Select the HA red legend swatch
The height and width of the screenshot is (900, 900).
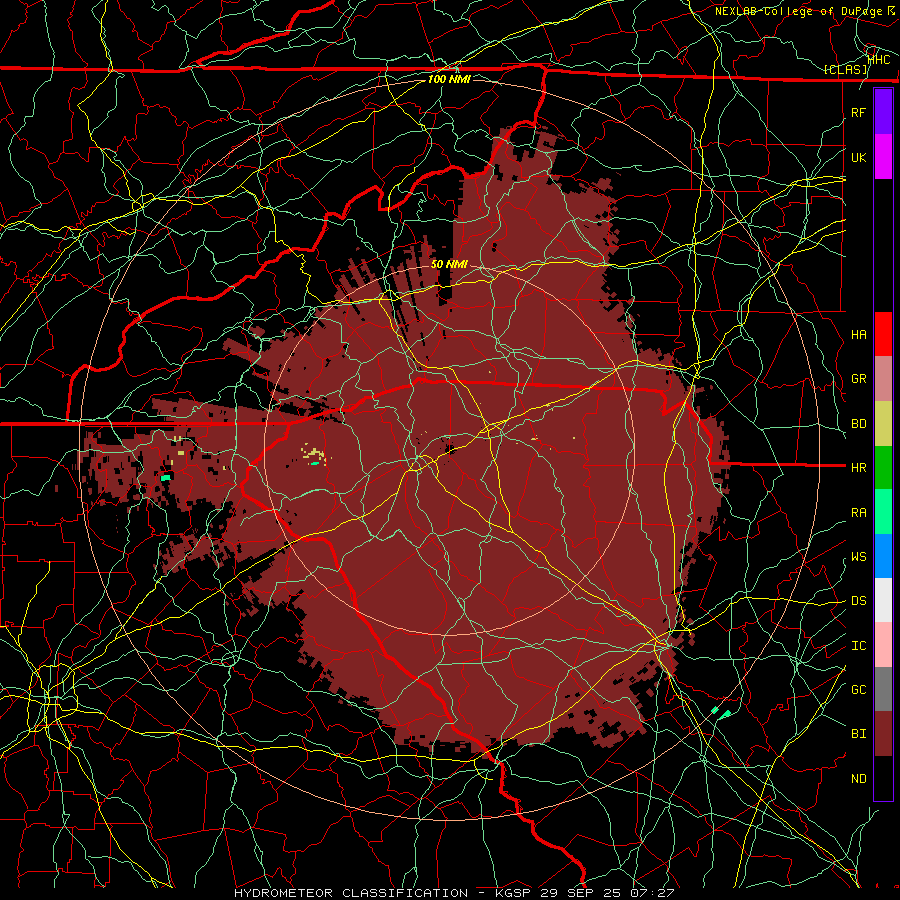click(x=883, y=334)
